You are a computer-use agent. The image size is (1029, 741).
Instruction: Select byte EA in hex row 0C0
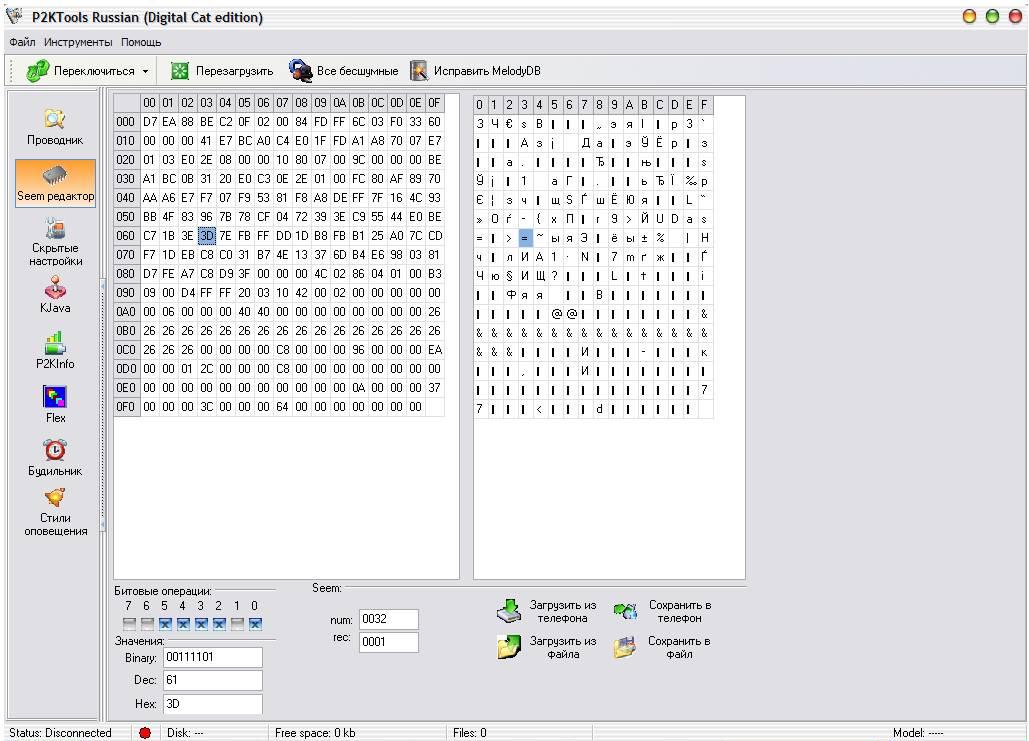tap(434, 350)
